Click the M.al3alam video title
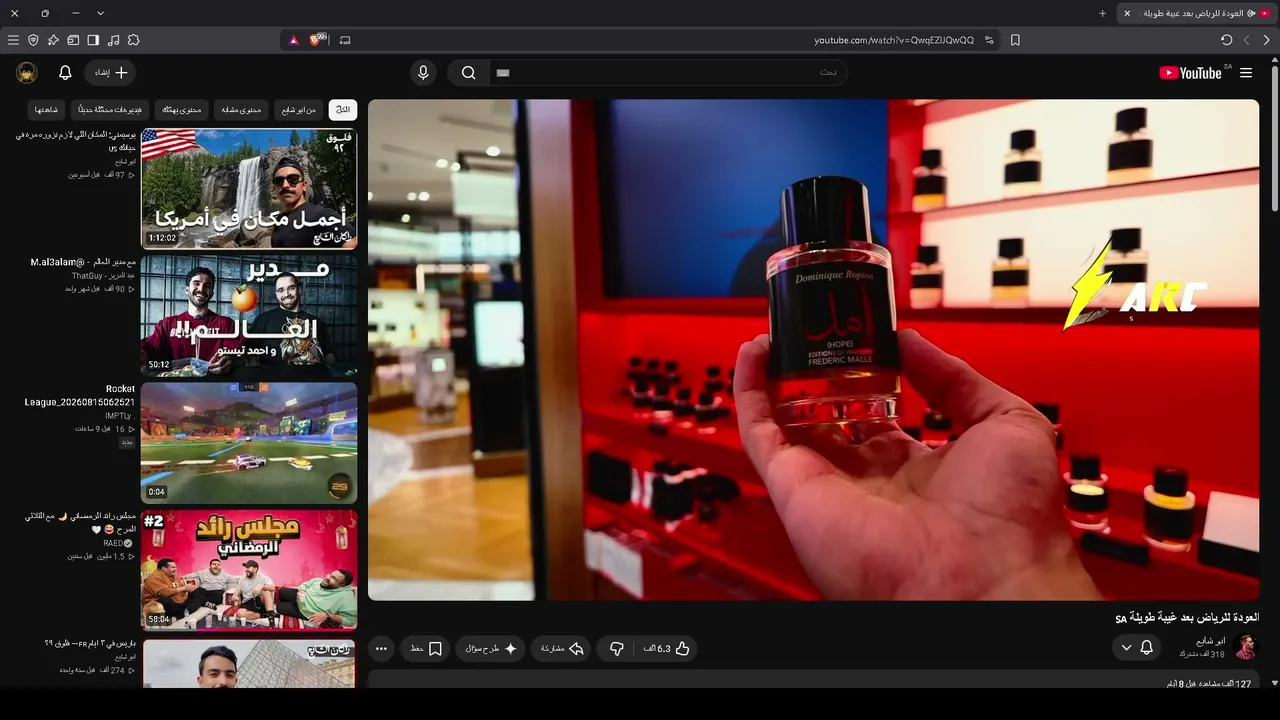The height and width of the screenshot is (720, 1280). coord(83,262)
